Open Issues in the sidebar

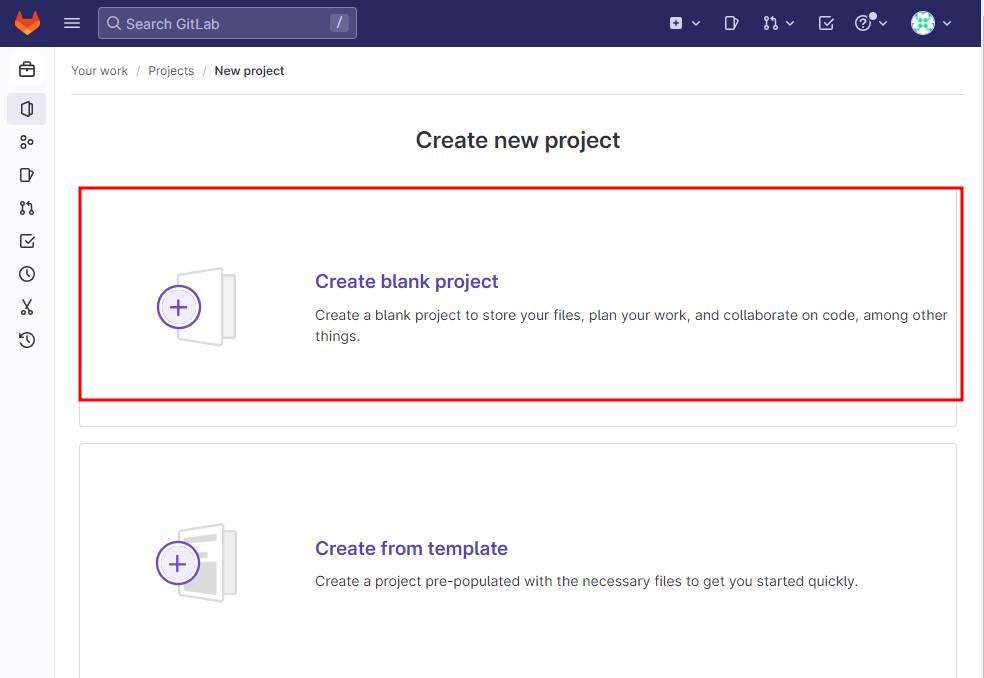[x=27, y=175]
